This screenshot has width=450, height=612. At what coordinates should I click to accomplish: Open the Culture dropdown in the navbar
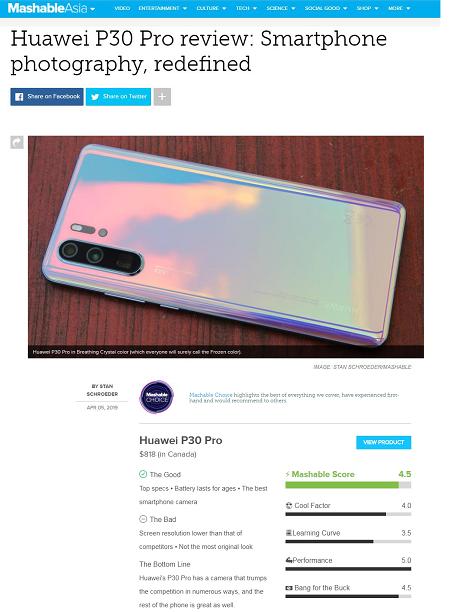click(x=211, y=8)
